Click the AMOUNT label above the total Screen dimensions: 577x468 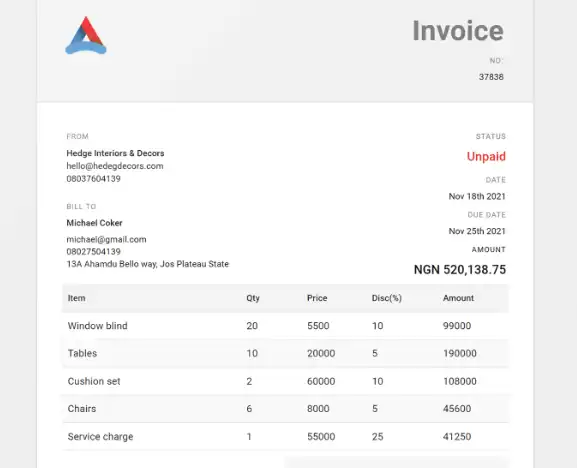coord(489,250)
